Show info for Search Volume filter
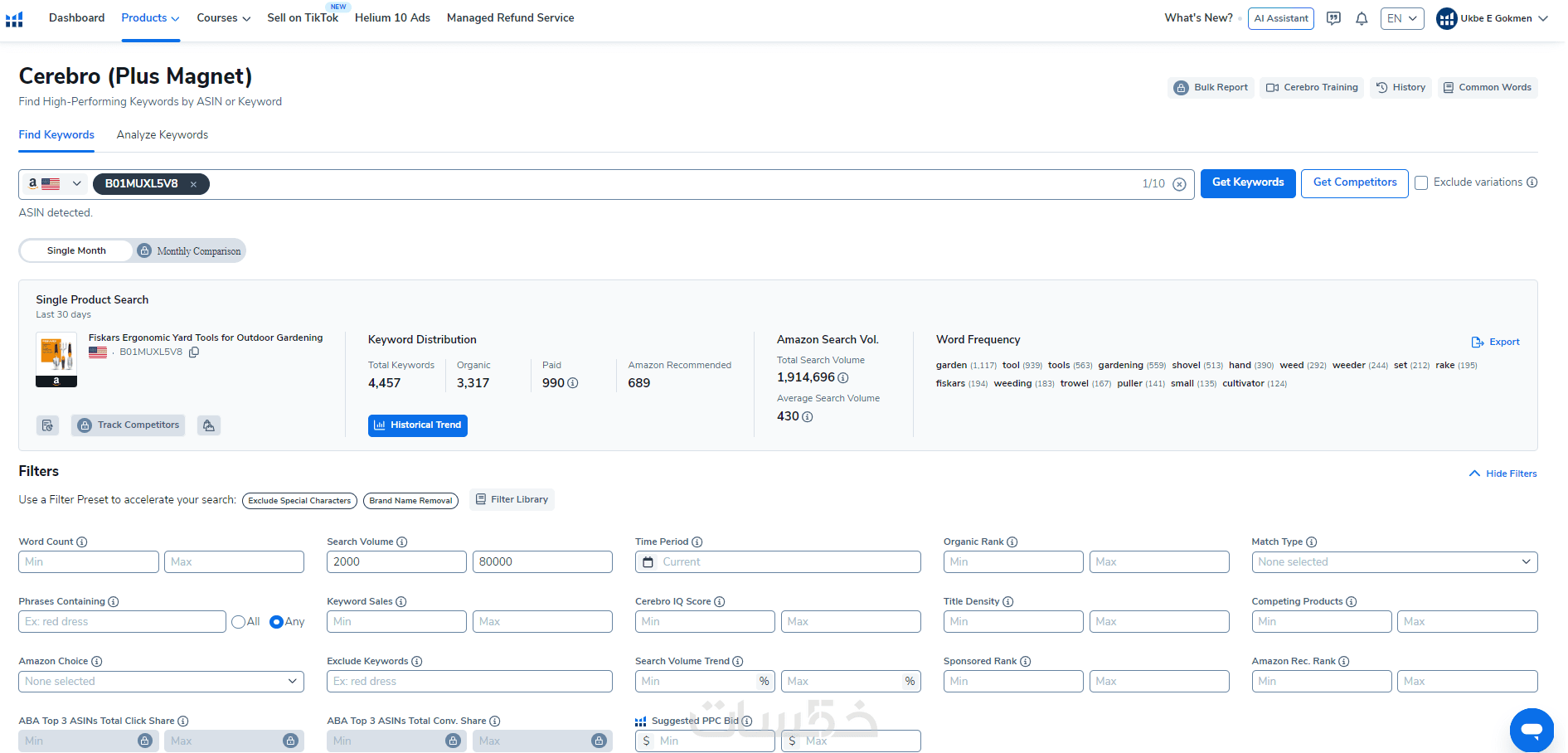This screenshot has height=753, width=1568. coord(402,542)
